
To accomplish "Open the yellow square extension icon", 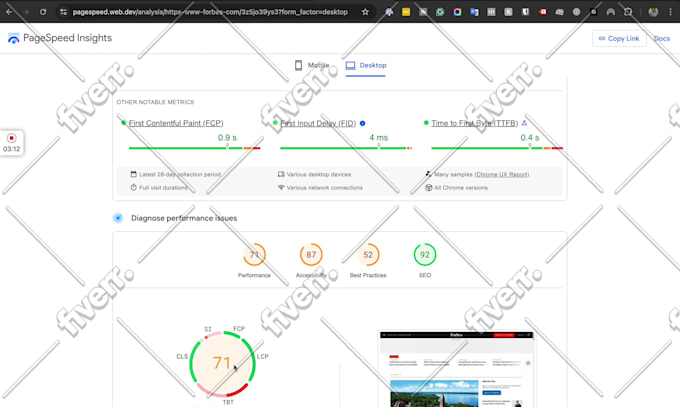I will pos(406,12).
